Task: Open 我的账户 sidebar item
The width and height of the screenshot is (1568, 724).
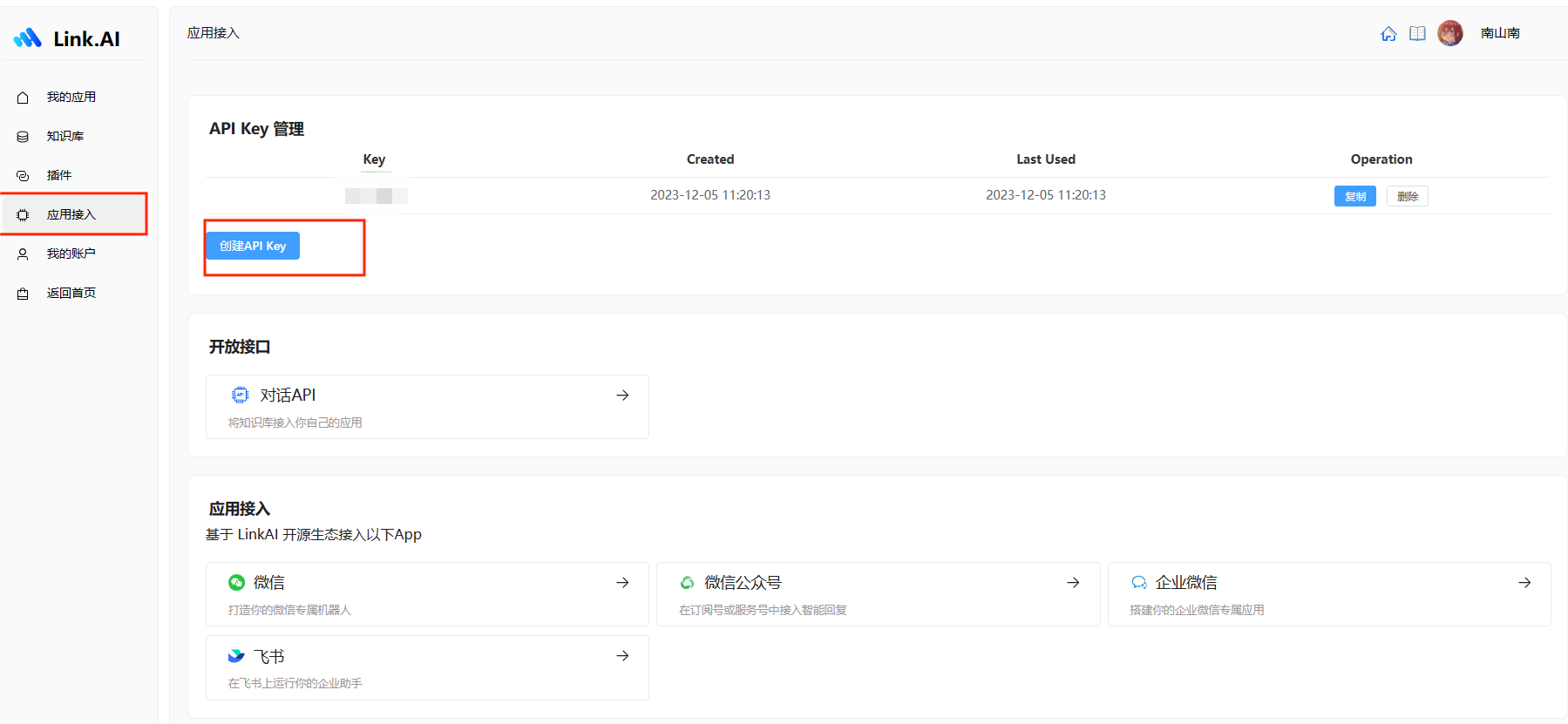Action: [71, 254]
